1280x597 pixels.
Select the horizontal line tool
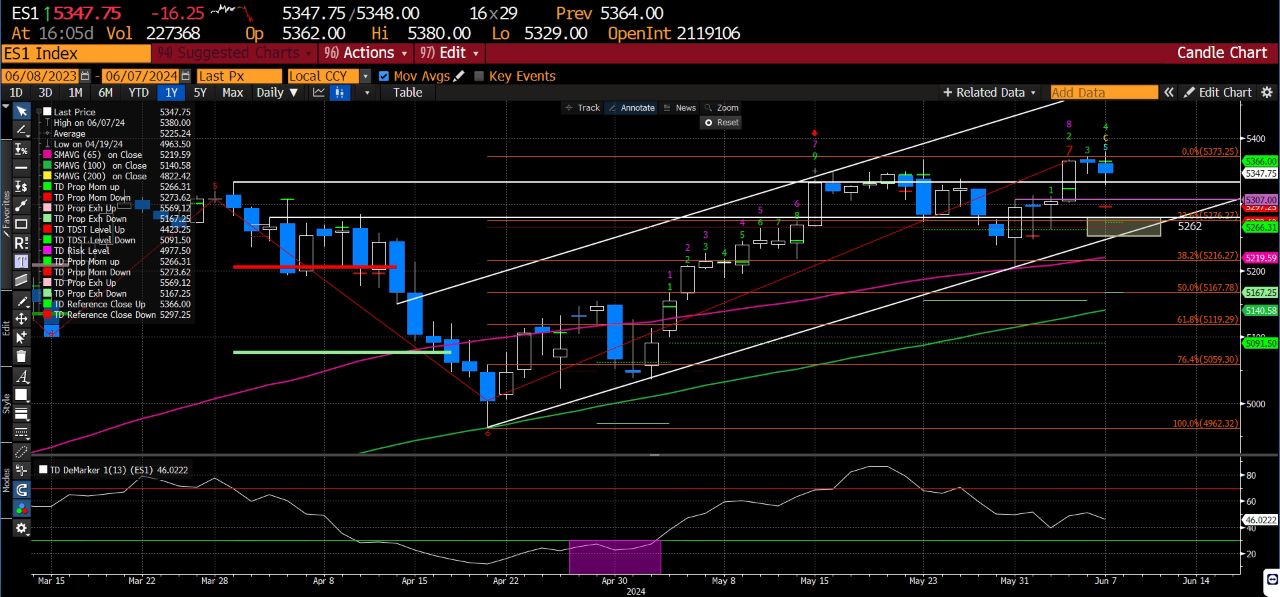point(22,167)
